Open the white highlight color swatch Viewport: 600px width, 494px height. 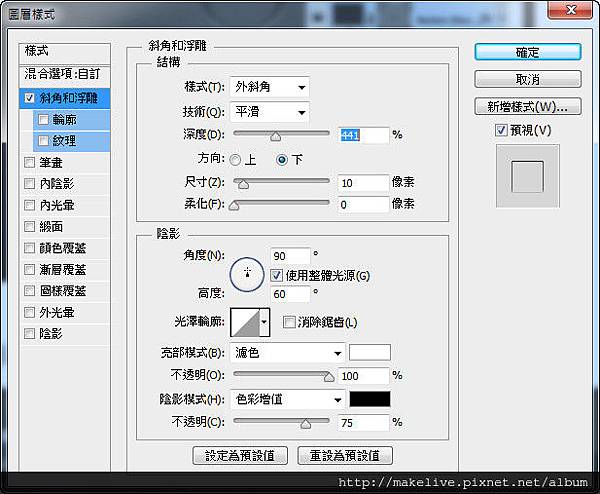pos(370,352)
